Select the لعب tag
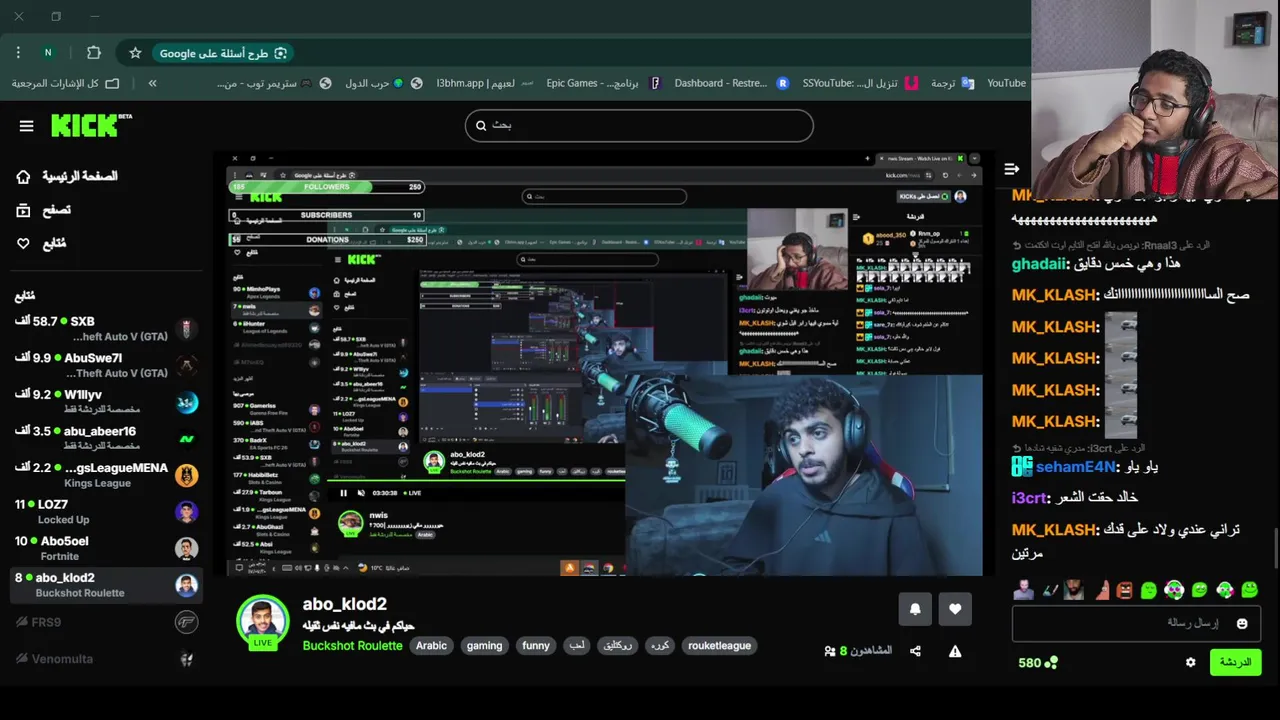Image resolution: width=1280 pixels, height=720 pixels. click(578, 646)
